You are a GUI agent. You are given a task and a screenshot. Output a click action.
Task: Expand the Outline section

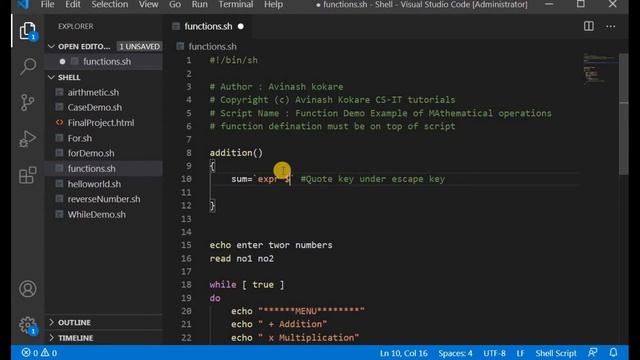click(51, 322)
